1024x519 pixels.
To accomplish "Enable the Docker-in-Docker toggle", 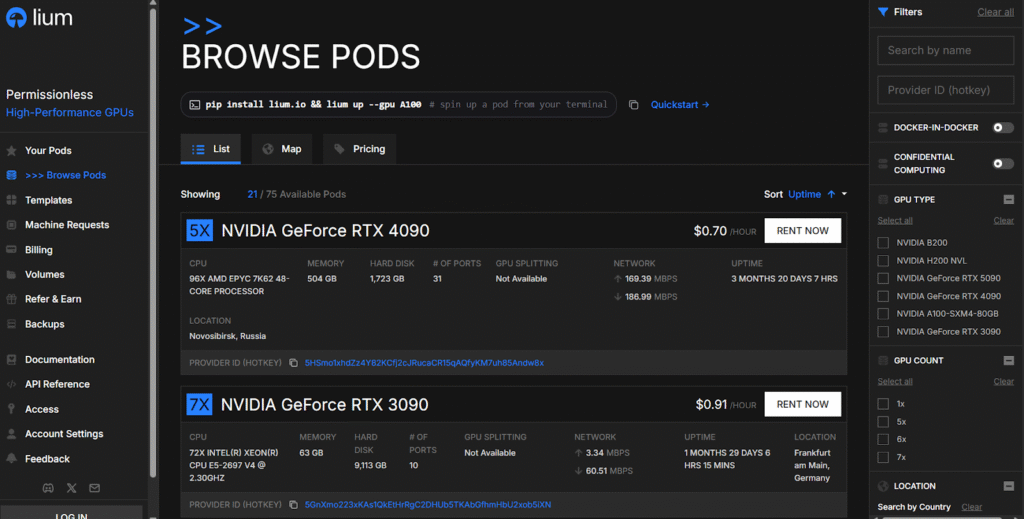I will (1002, 128).
